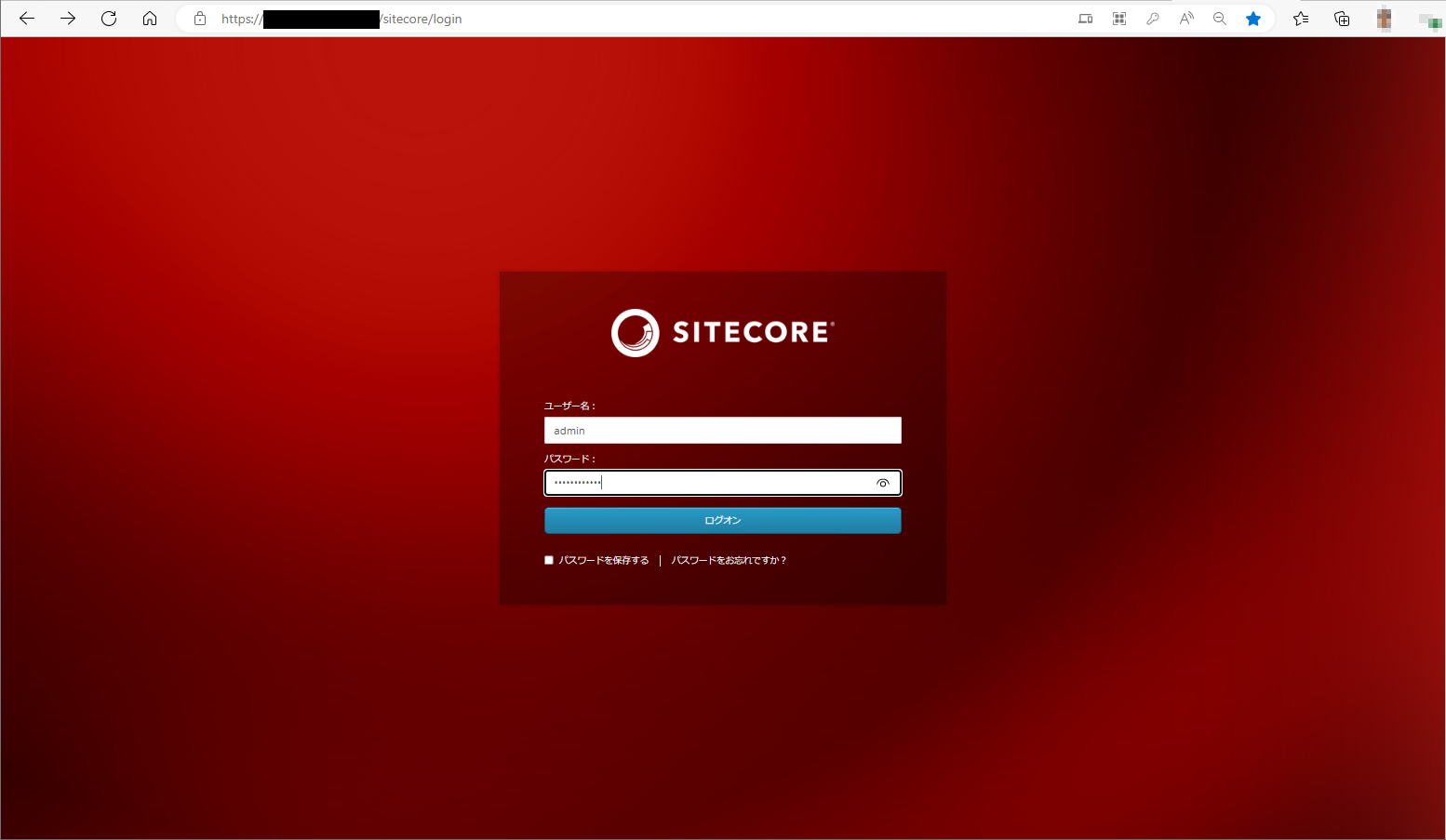Screen dimensions: 1446x840
Task: Open the browser profile avatar
Action: pos(1384,19)
